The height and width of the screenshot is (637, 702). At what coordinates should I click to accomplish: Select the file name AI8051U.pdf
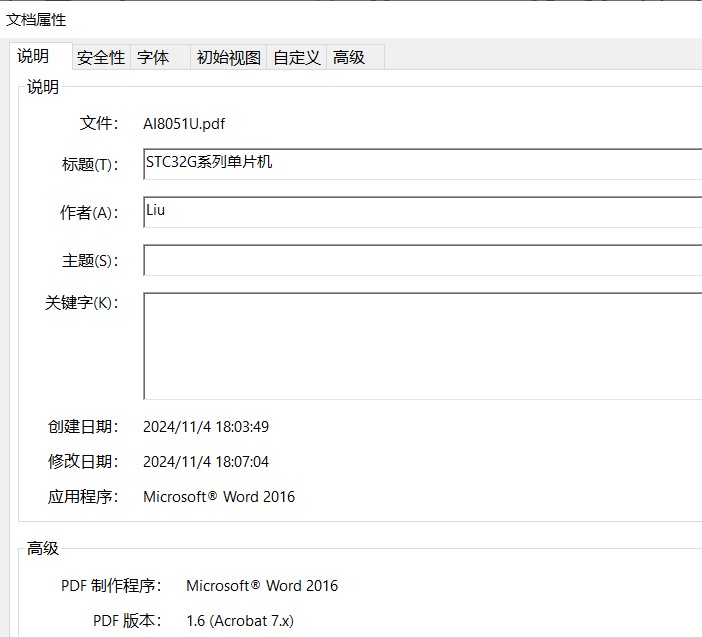coord(184,124)
